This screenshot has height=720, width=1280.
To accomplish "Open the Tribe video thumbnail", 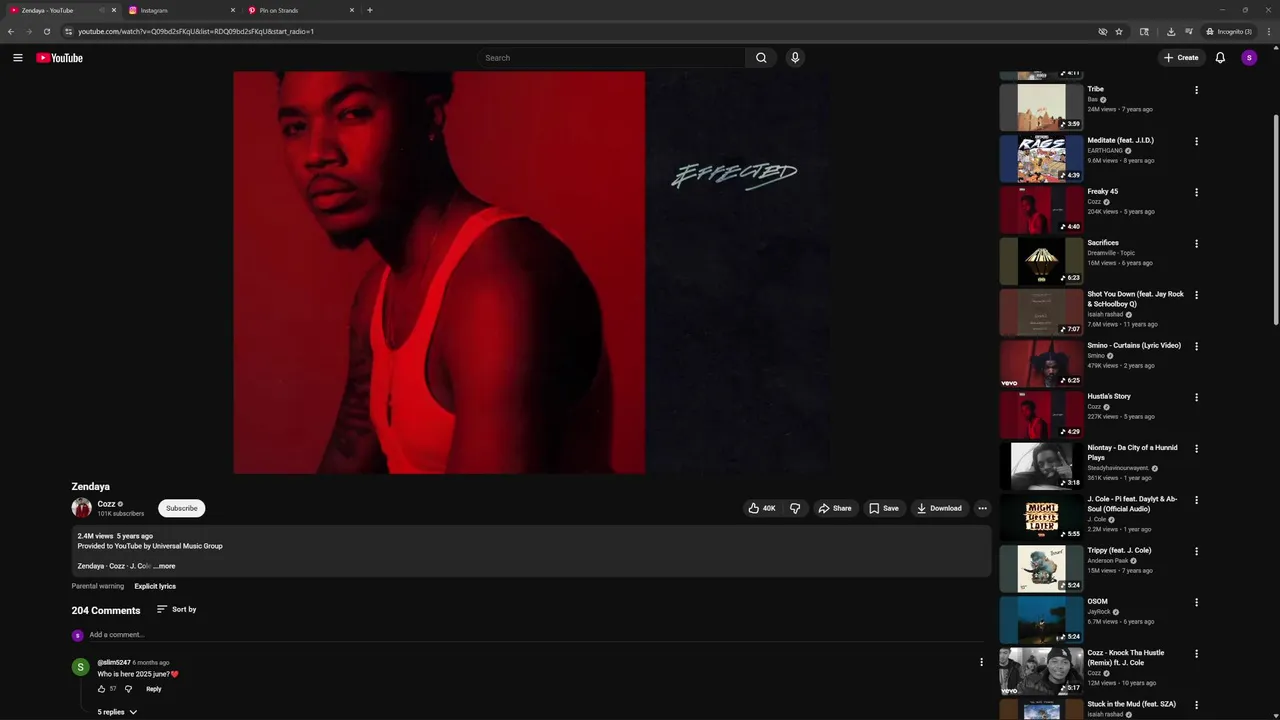I will (x=1041, y=107).
